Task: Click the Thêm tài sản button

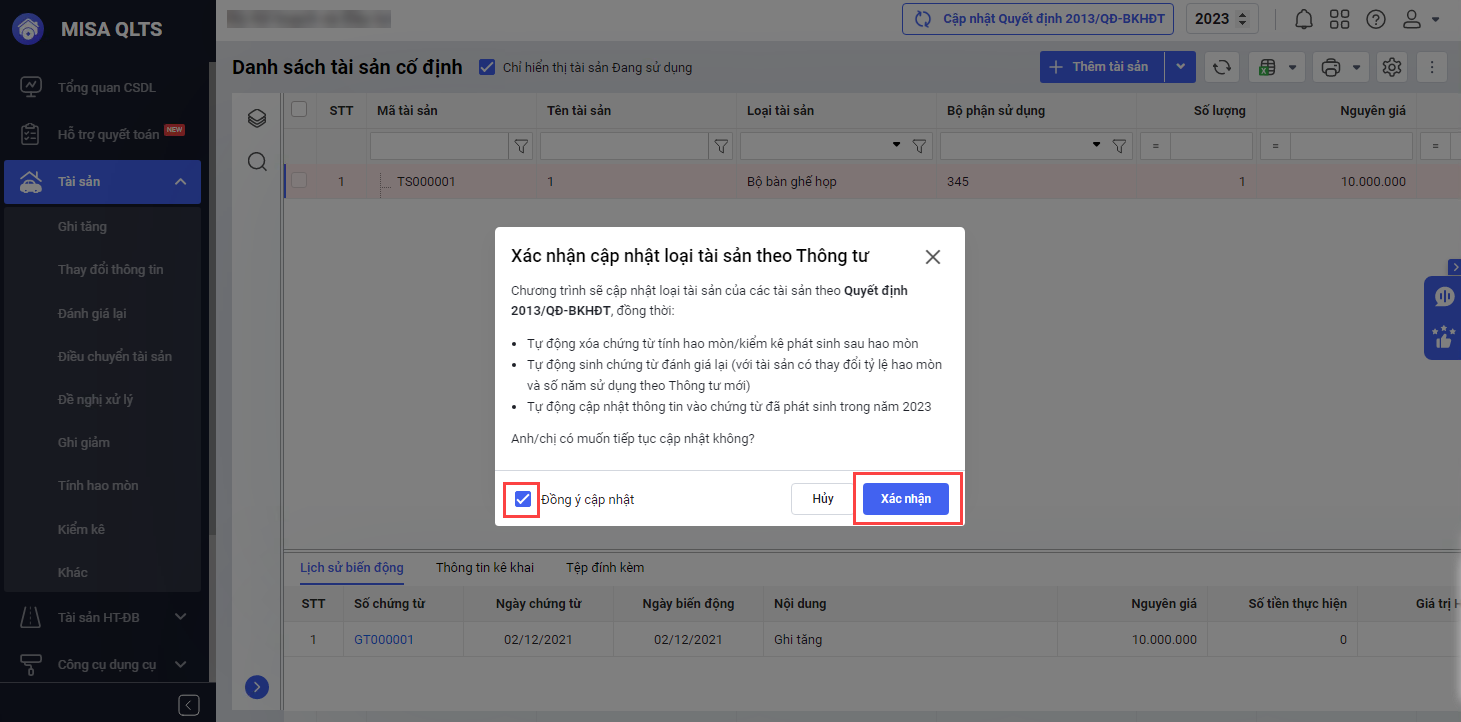Action: coord(1103,67)
